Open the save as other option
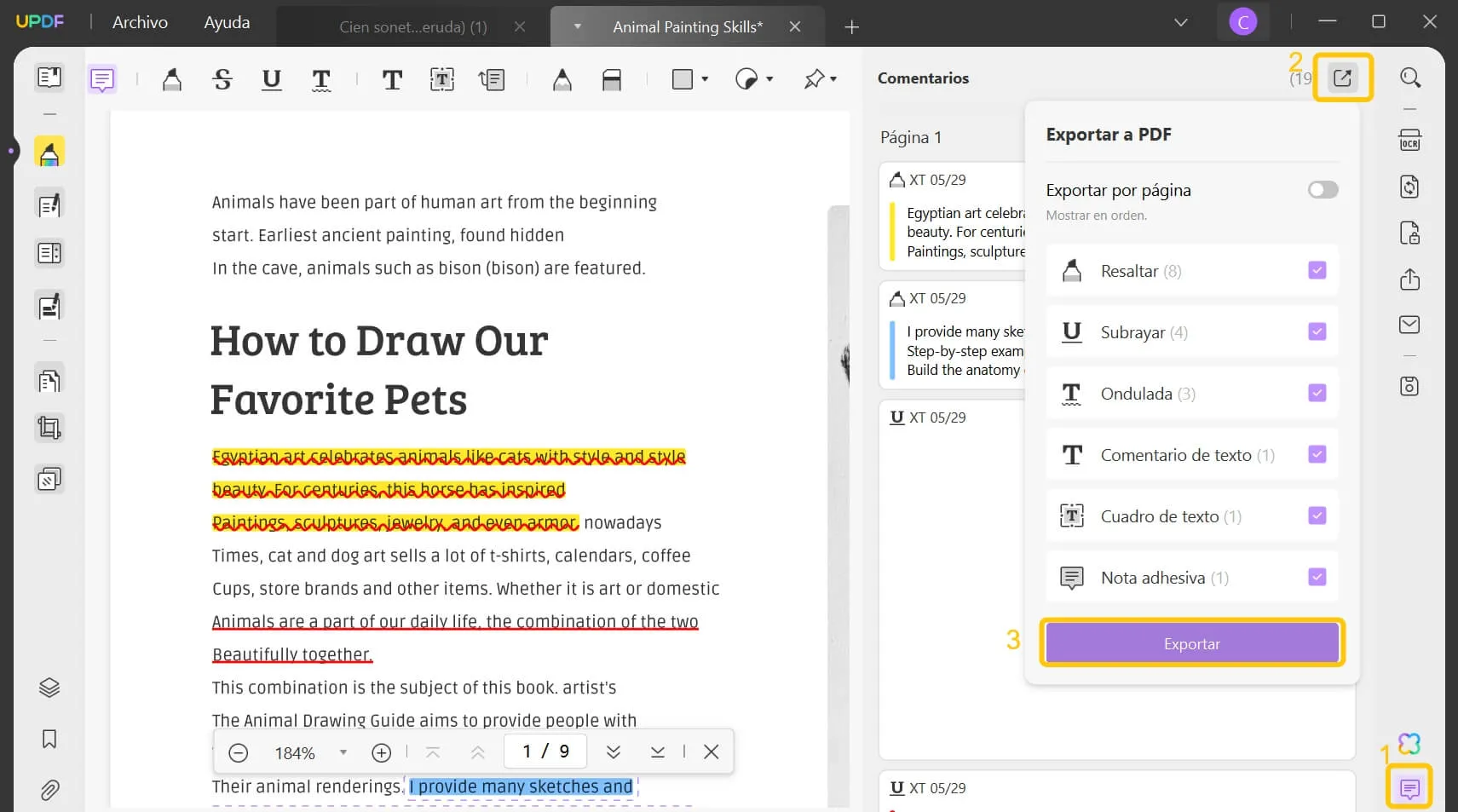The width and height of the screenshot is (1458, 812). tap(1410, 386)
